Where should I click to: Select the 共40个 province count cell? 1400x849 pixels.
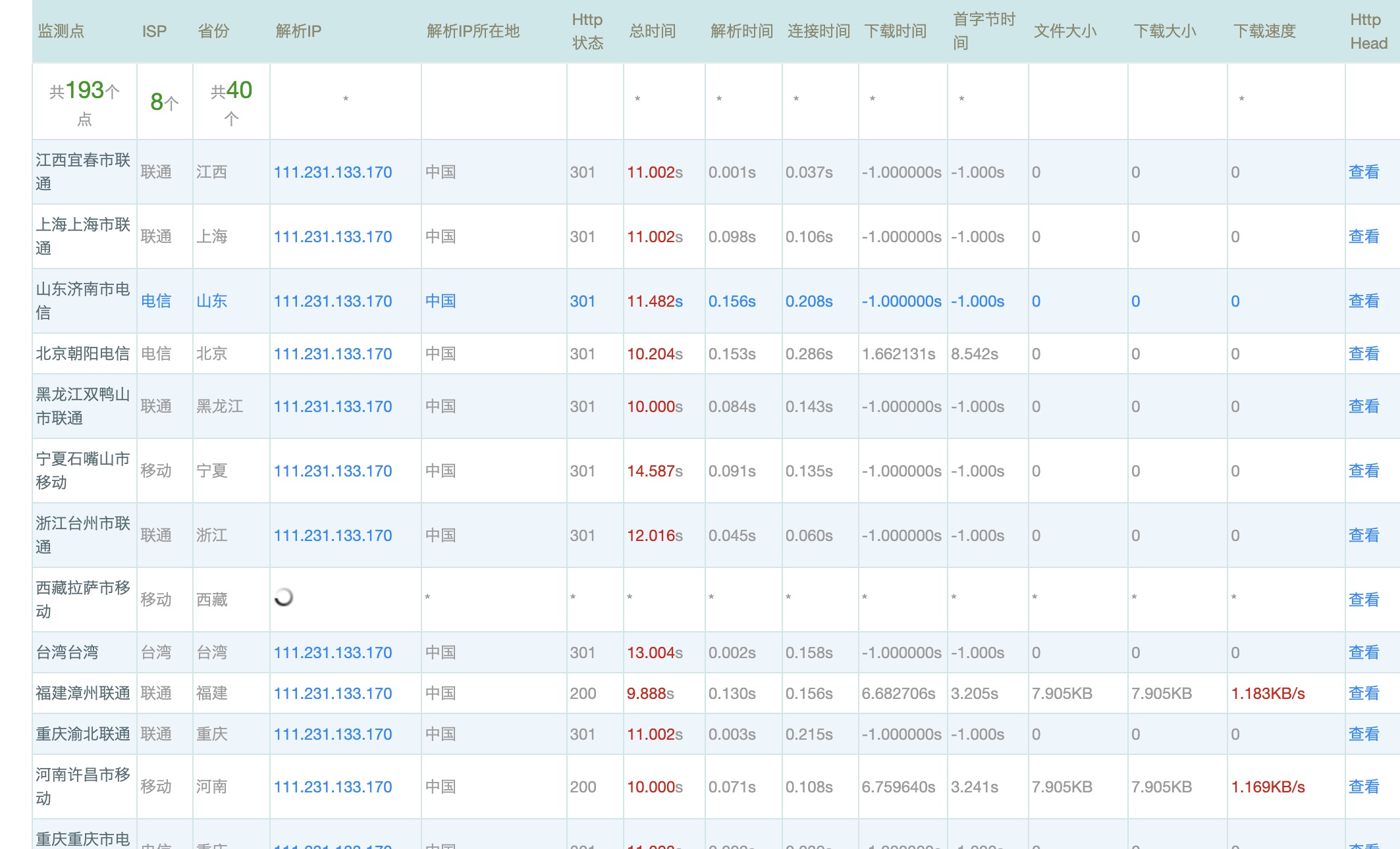pyautogui.click(x=231, y=102)
